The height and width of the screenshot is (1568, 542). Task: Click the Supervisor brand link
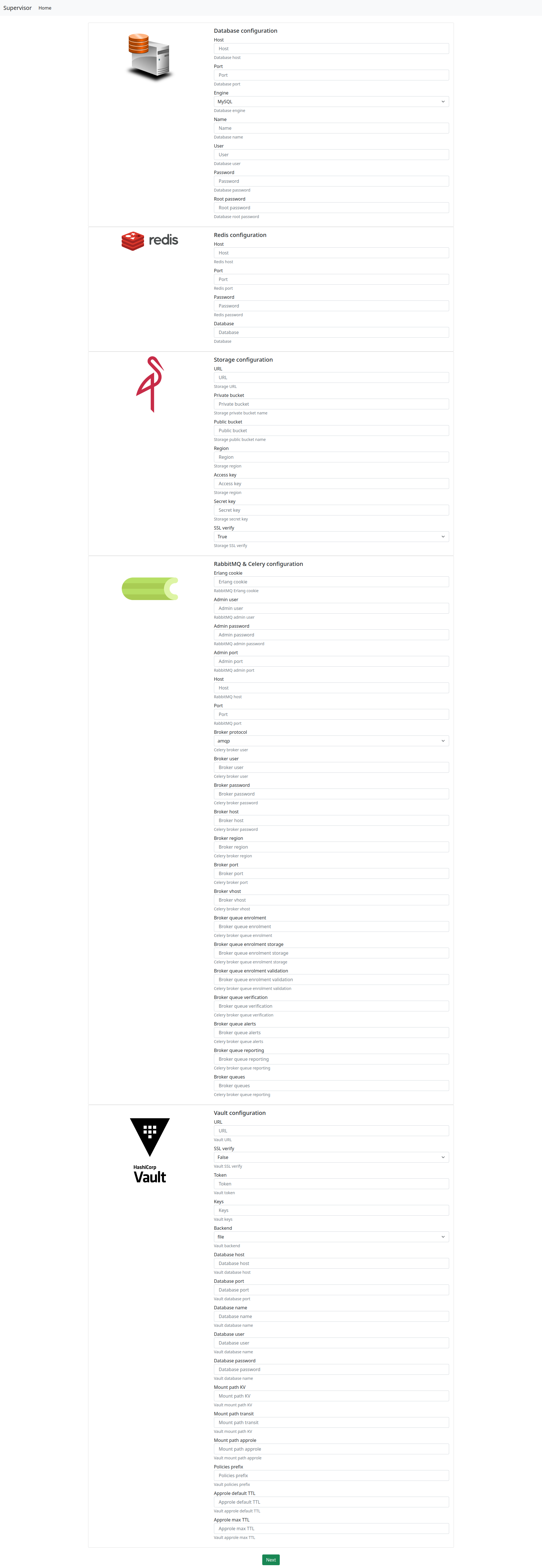(17, 8)
